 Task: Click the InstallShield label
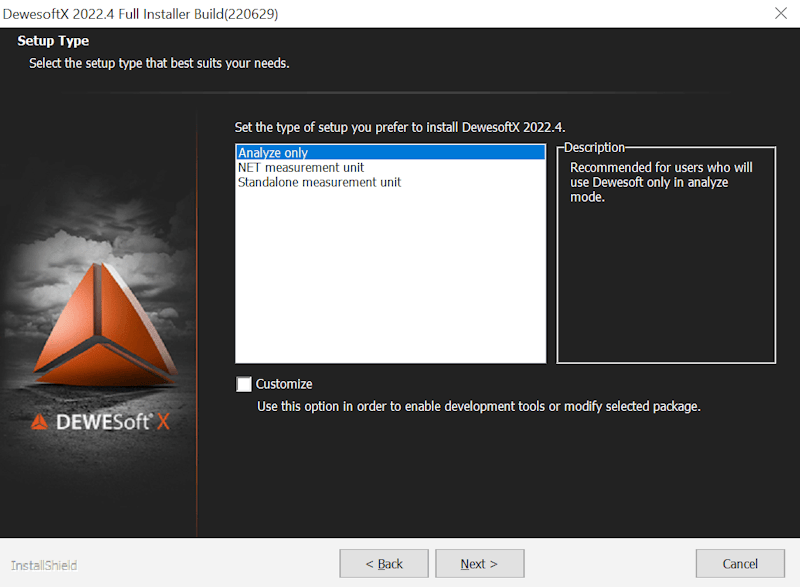click(x=44, y=566)
